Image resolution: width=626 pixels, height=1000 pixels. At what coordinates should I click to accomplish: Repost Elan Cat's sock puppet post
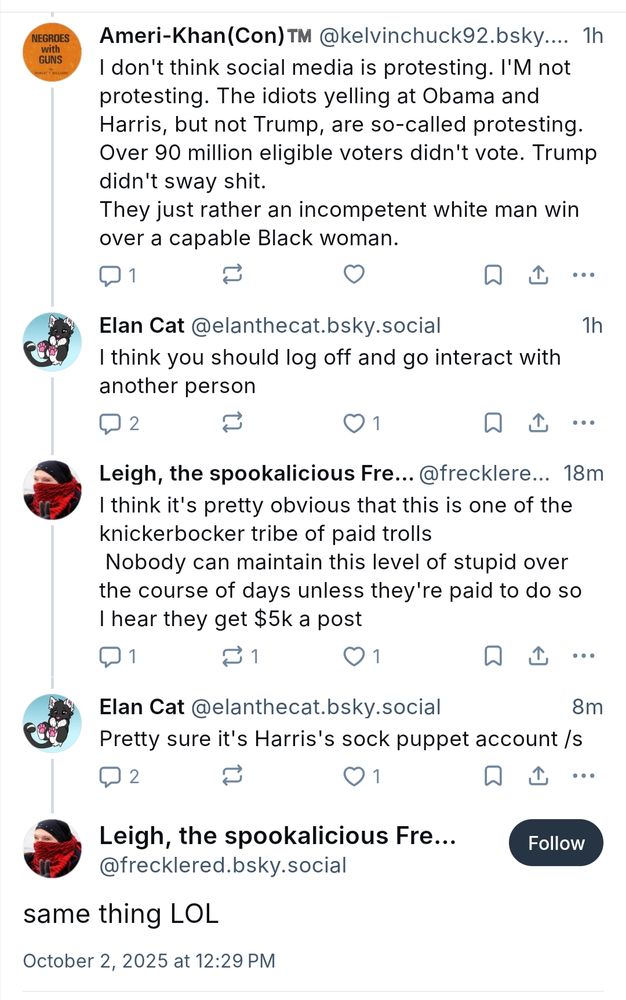point(232,775)
